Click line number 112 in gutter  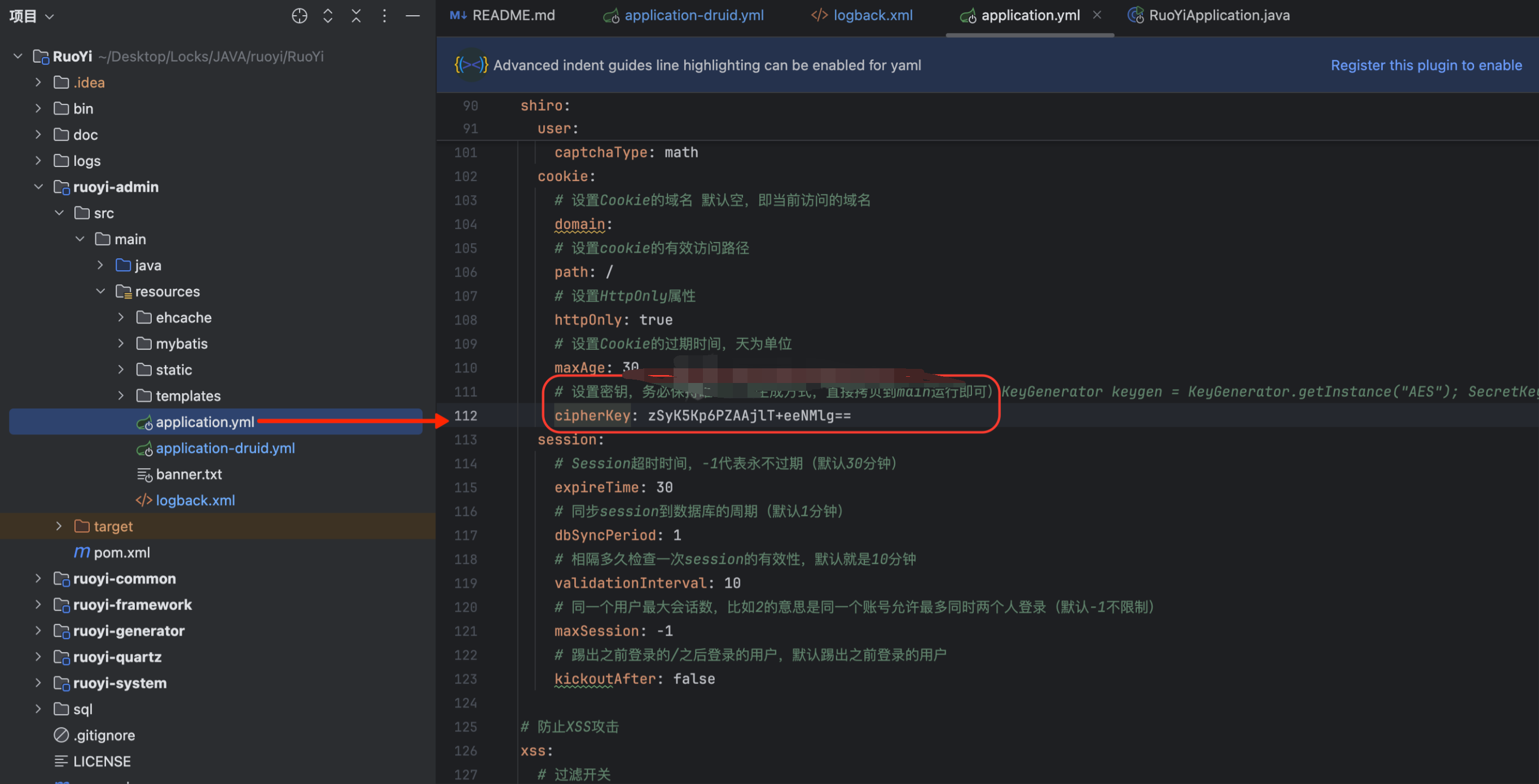pos(465,416)
